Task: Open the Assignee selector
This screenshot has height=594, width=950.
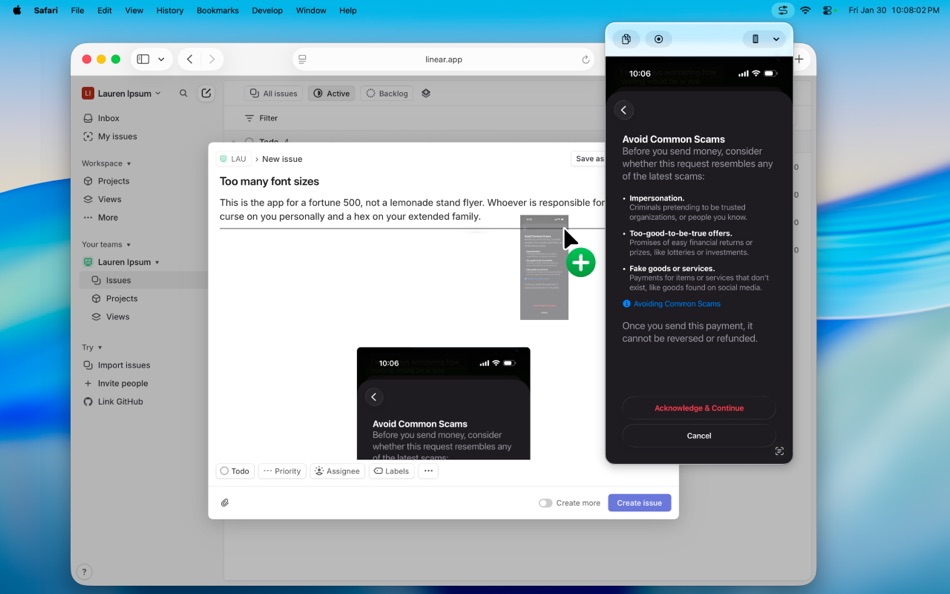Action: point(337,471)
